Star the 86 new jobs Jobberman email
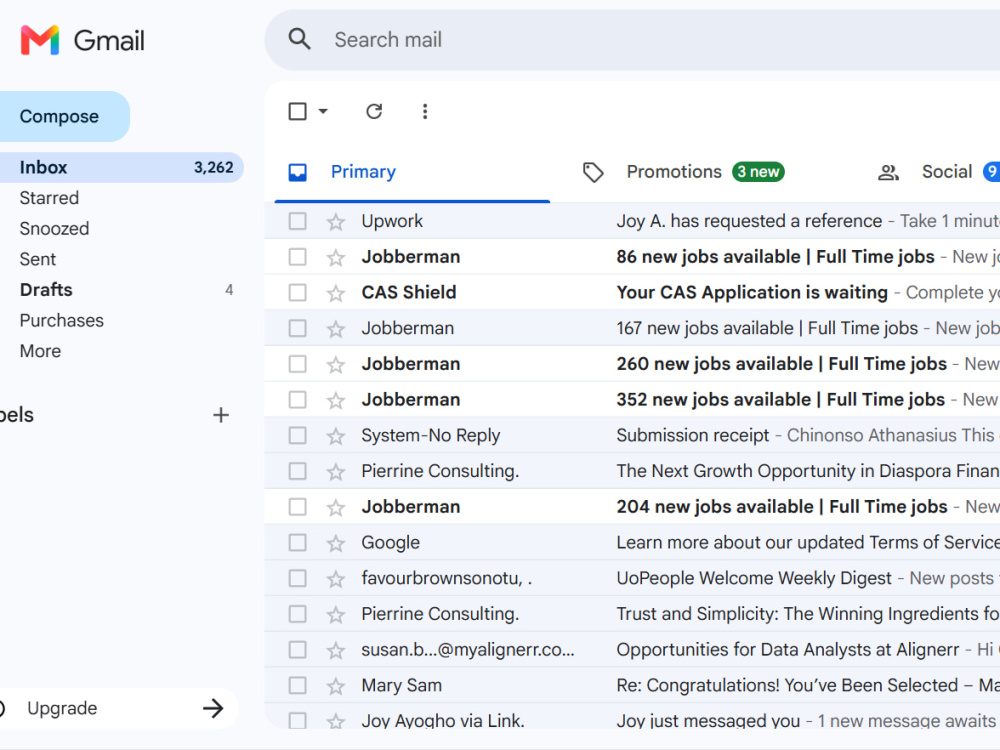Viewport: 1000px width, 750px height. click(335, 258)
